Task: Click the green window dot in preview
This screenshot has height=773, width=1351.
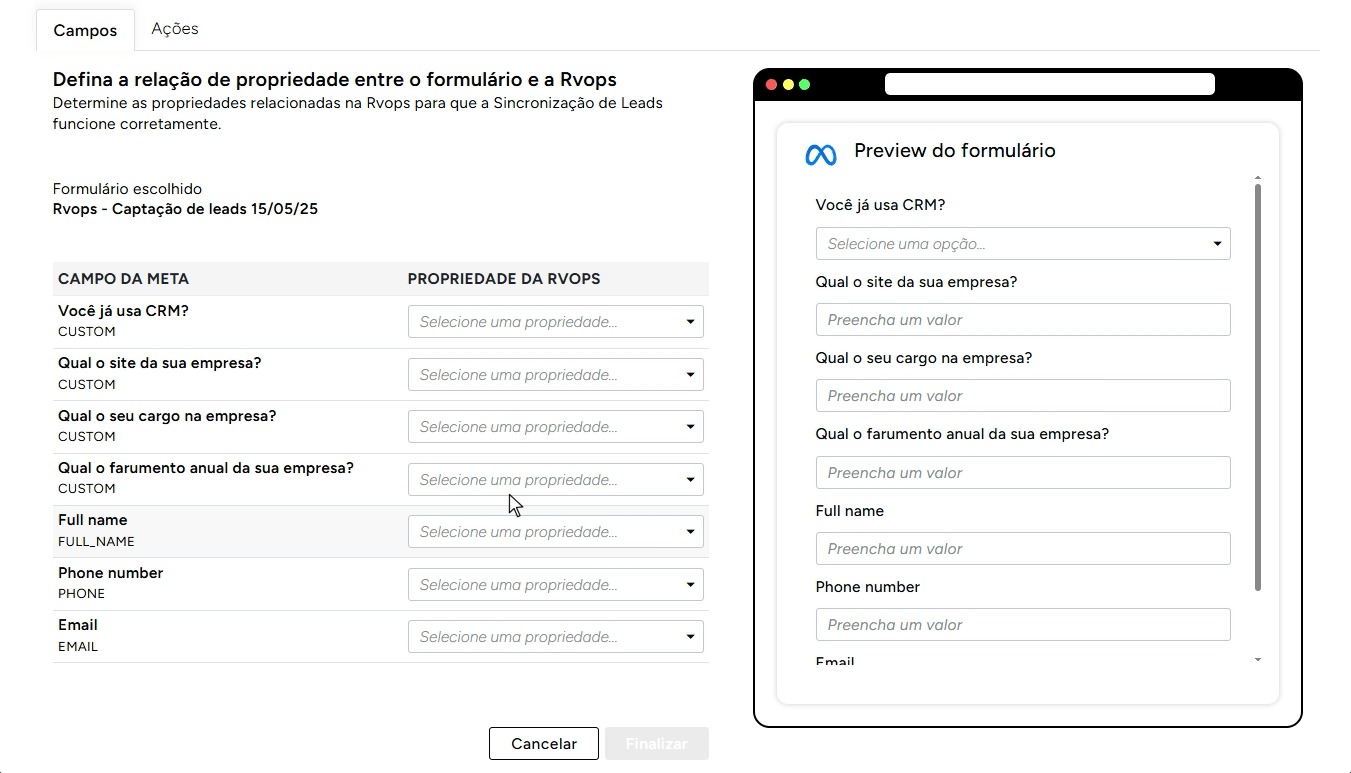Action: click(804, 84)
